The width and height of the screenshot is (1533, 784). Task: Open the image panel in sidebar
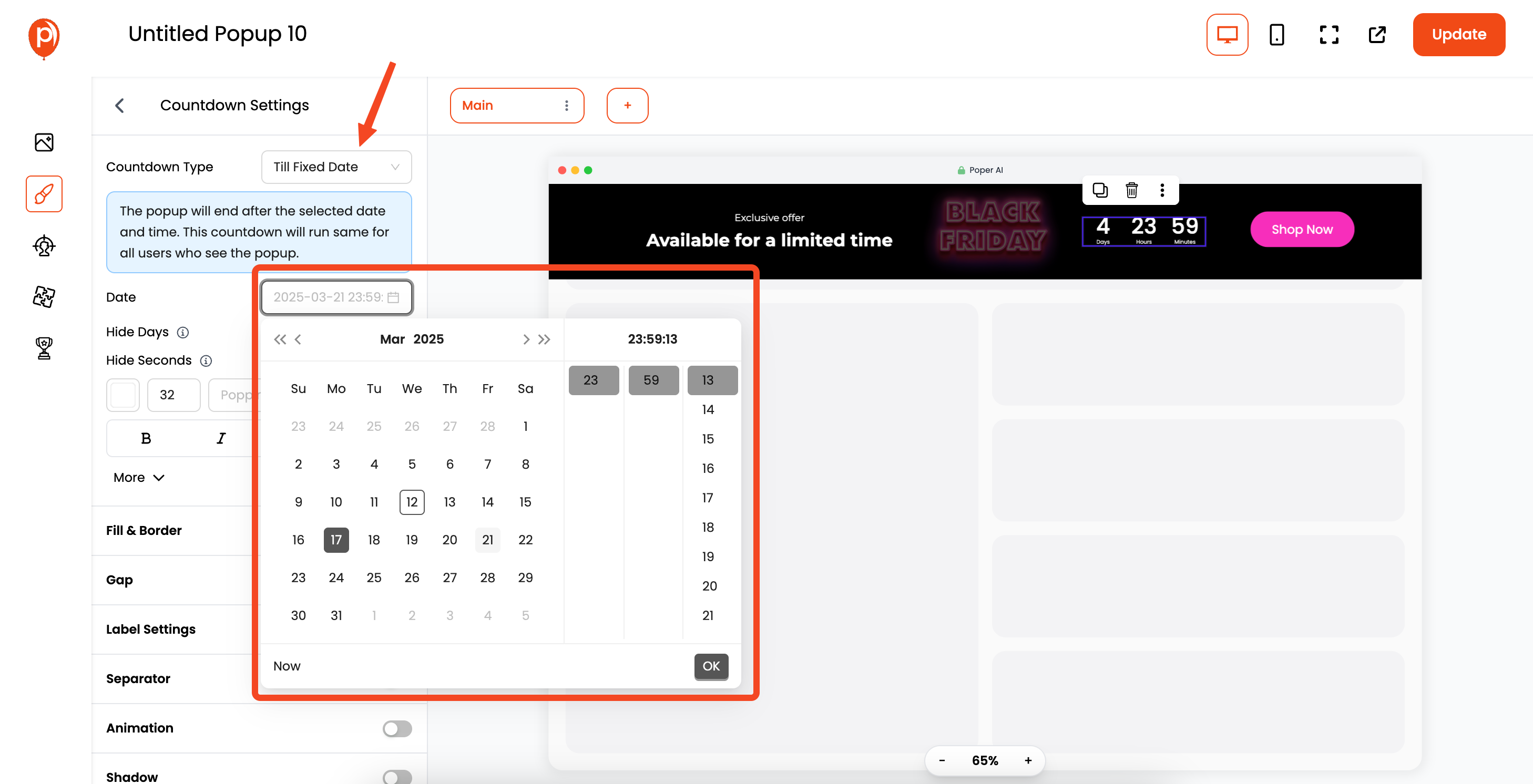[44, 142]
